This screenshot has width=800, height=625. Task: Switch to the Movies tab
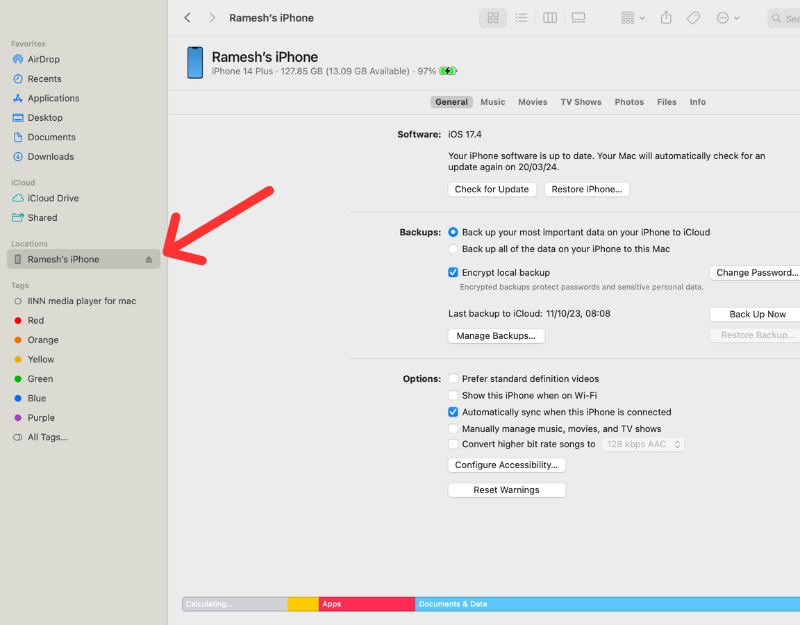coord(533,102)
